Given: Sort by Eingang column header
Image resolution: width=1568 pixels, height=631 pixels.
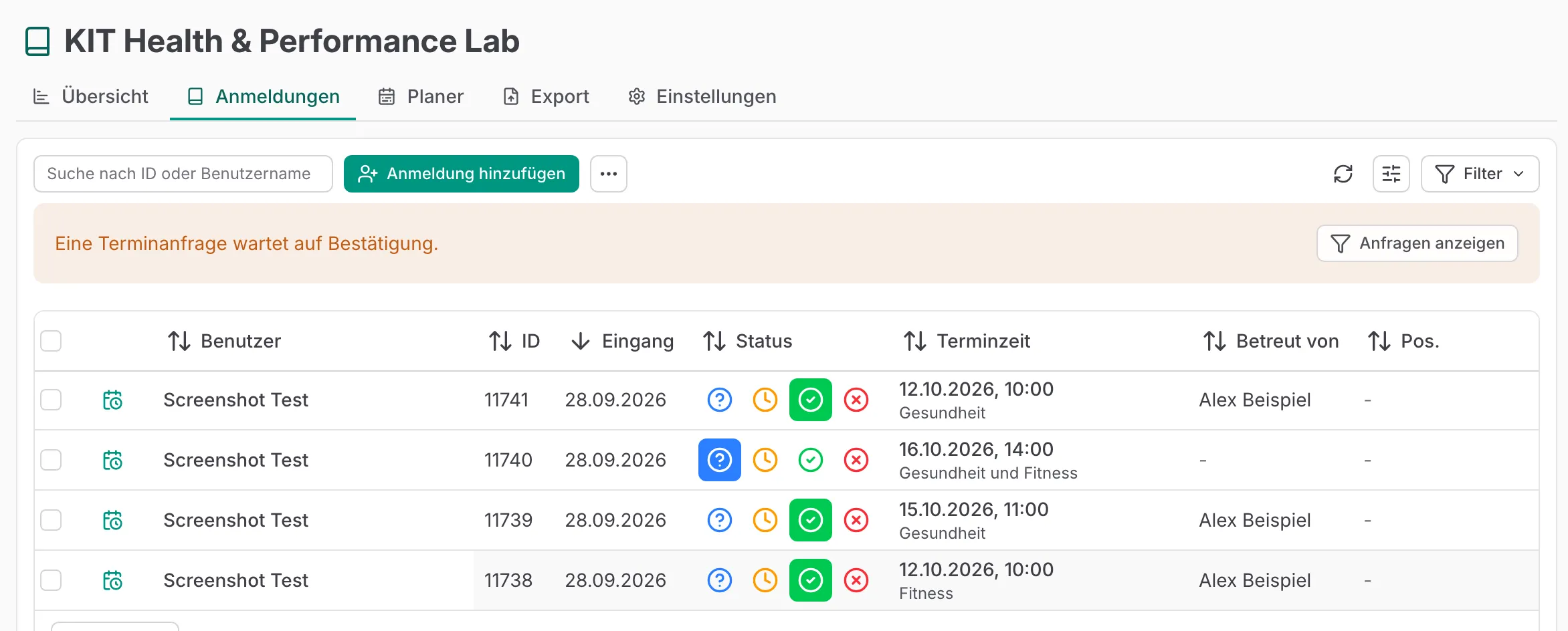Looking at the screenshot, I should 622,341.
